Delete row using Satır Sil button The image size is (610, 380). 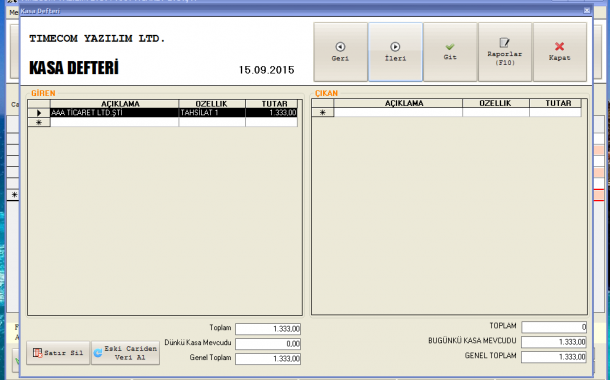click(58, 353)
